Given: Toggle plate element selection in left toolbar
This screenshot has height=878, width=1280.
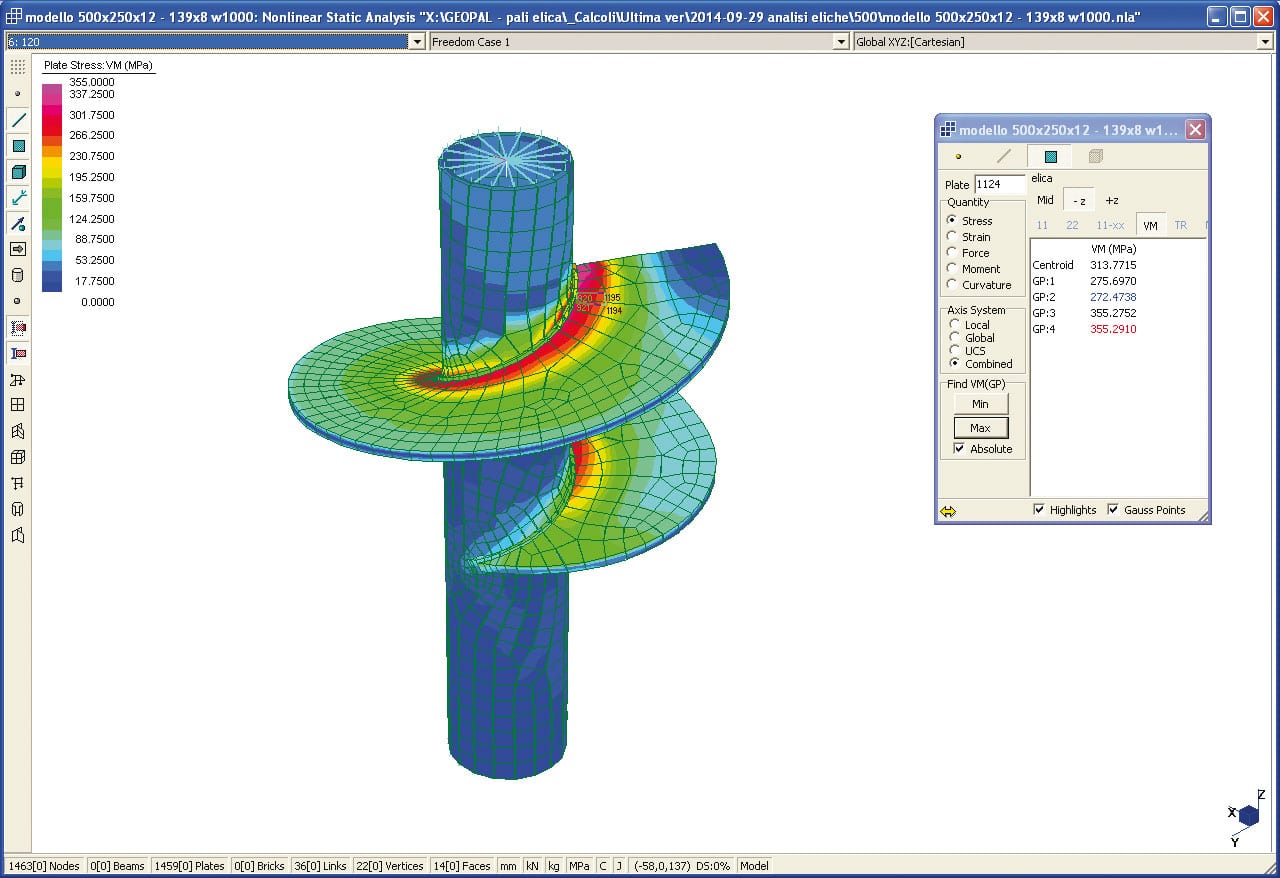Looking at the screenshot, I should (x=18, y=146).
